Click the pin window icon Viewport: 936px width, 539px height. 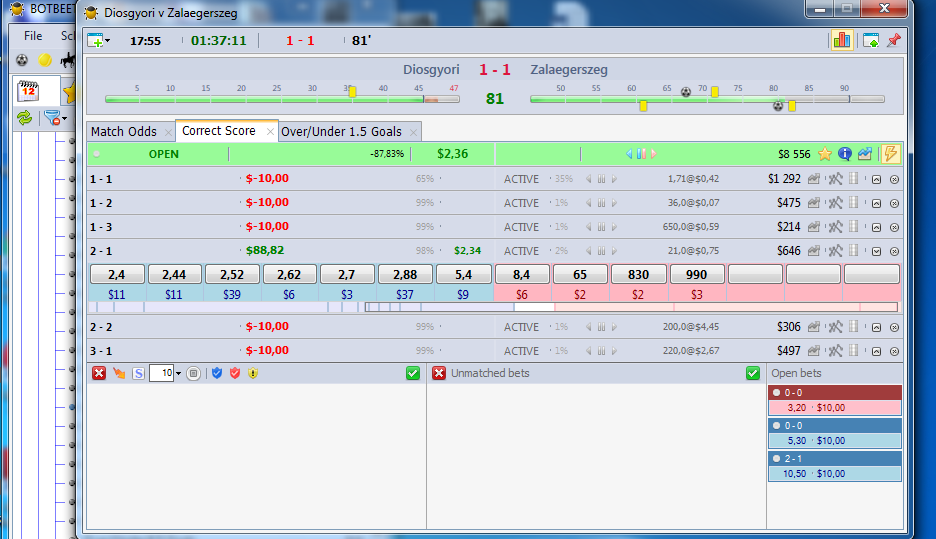894,41
